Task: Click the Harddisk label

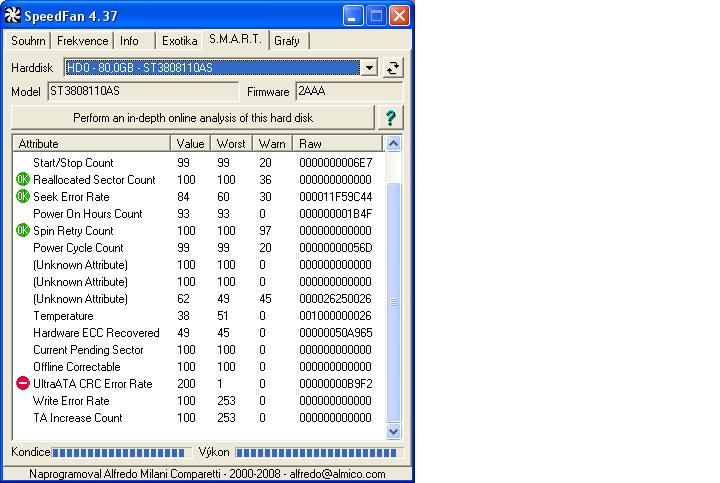Action: click(32, 68)
